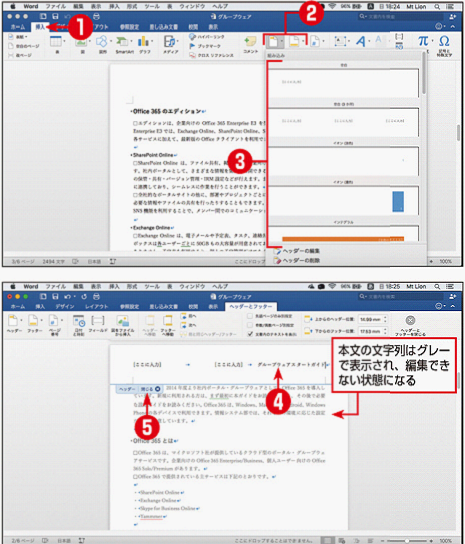The image size is (465, 544).
Task: Insert SmartArt graphic from ribbon
Action: pos(122,42)
